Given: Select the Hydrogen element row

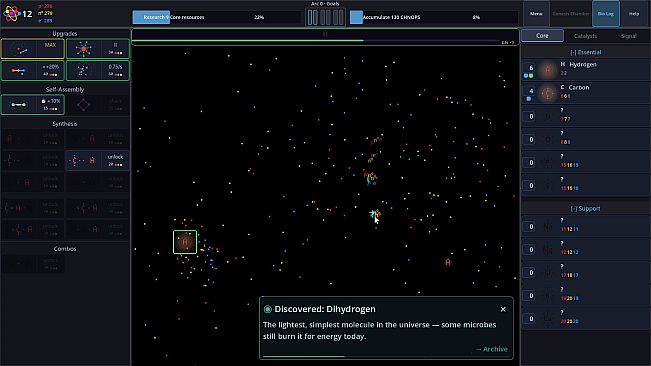Looking at the screenshot, I should tap(585, 69).
